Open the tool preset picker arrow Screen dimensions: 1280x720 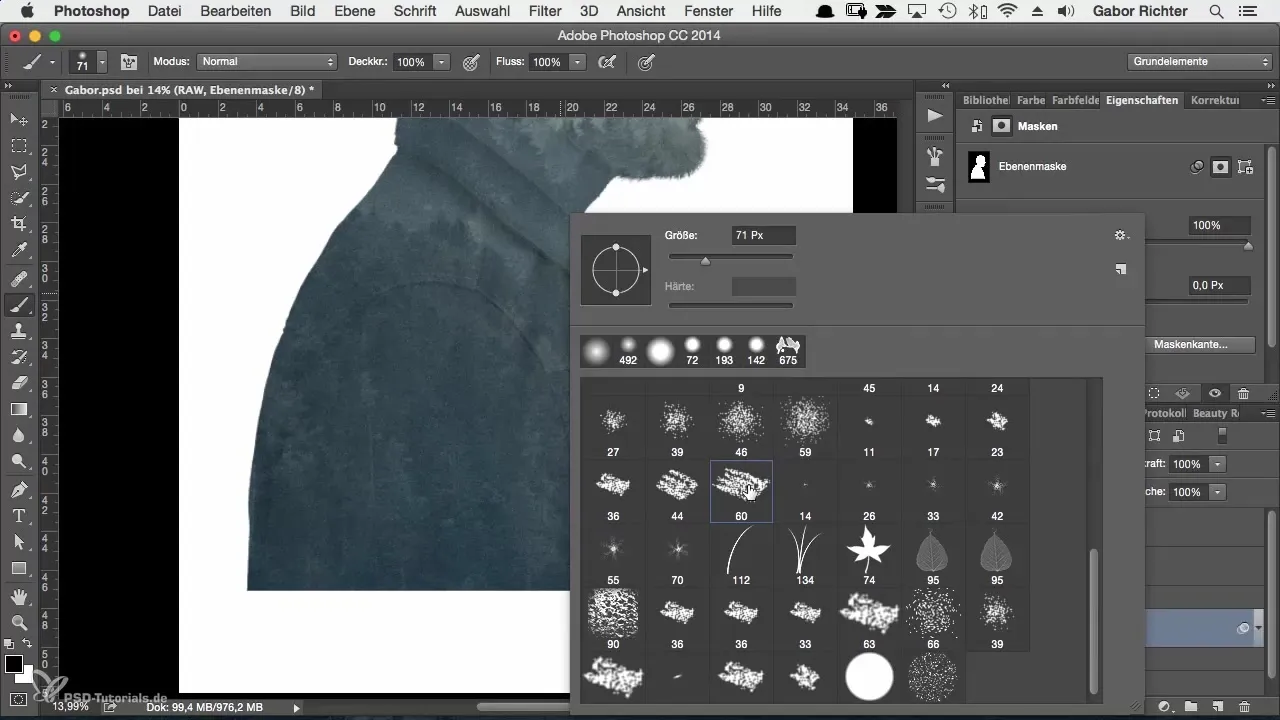(x=52, y=62)
